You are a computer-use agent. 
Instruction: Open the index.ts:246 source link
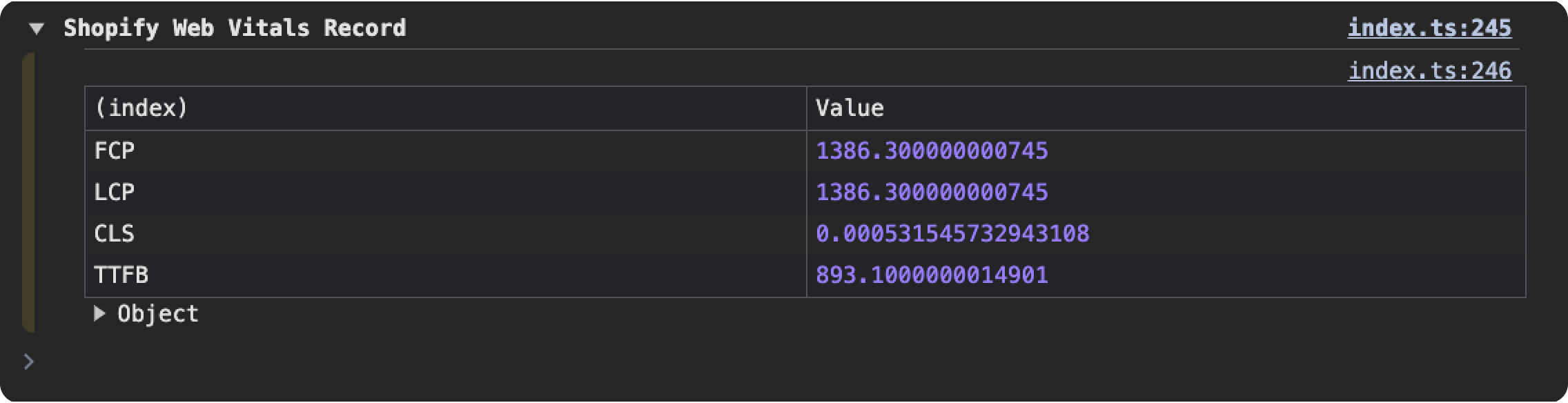[1429, 70]
